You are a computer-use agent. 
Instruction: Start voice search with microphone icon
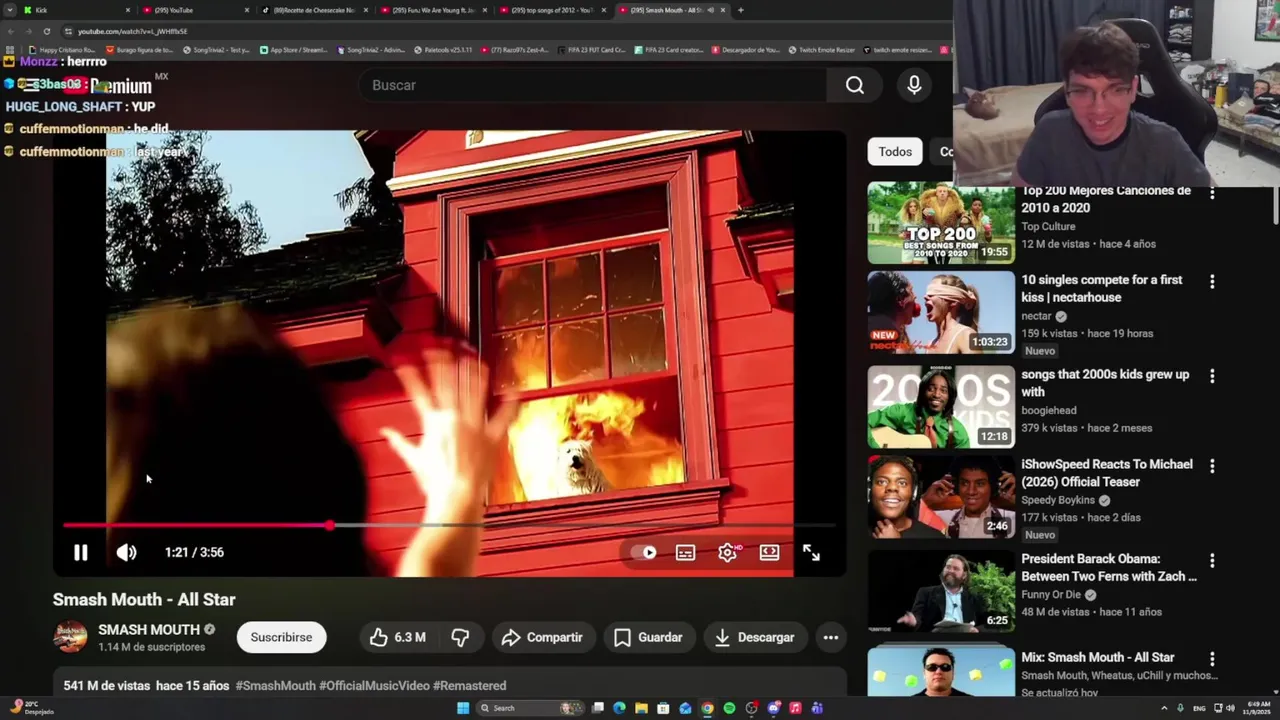[914, 85]
